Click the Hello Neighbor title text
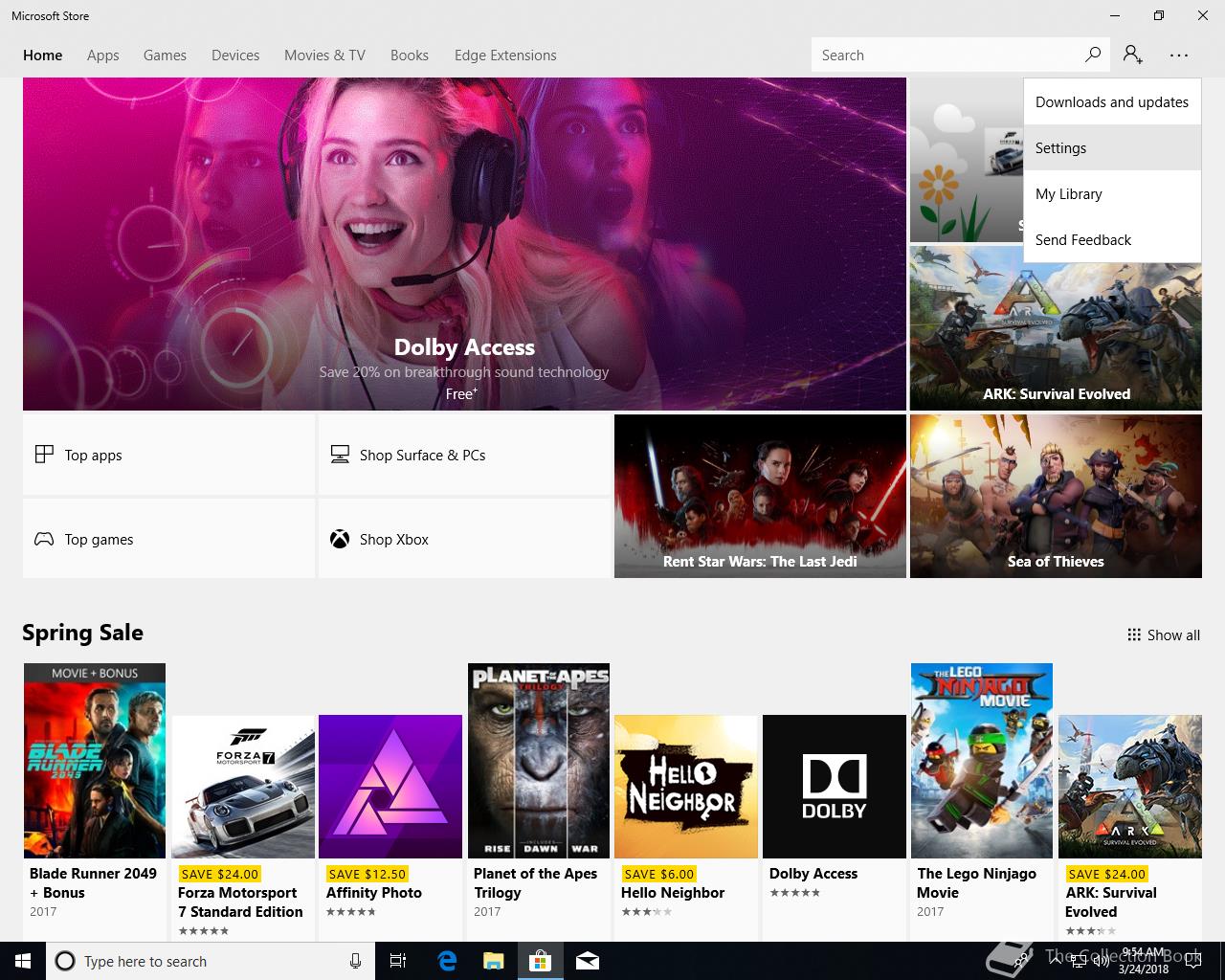1225x980 pixels. point(673,893)
